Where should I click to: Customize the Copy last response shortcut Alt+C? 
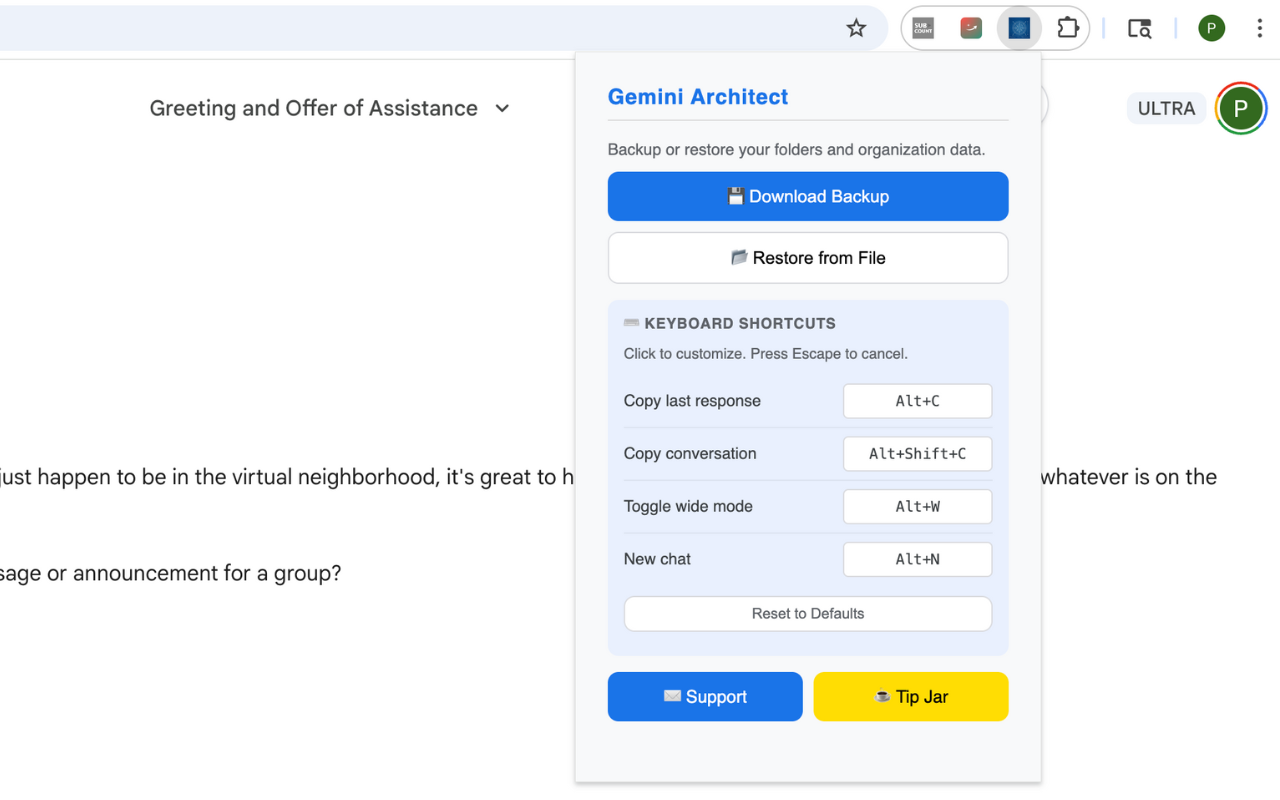(x=917, y=400)
